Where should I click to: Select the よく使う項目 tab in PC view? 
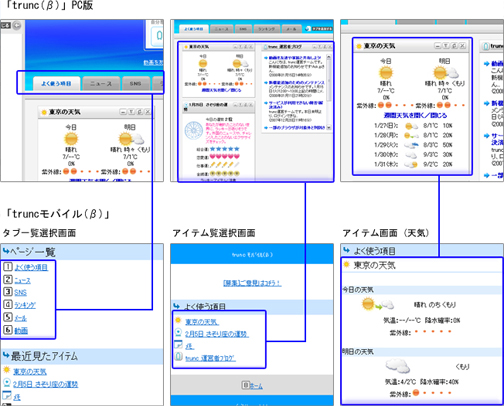pos(56,84)
